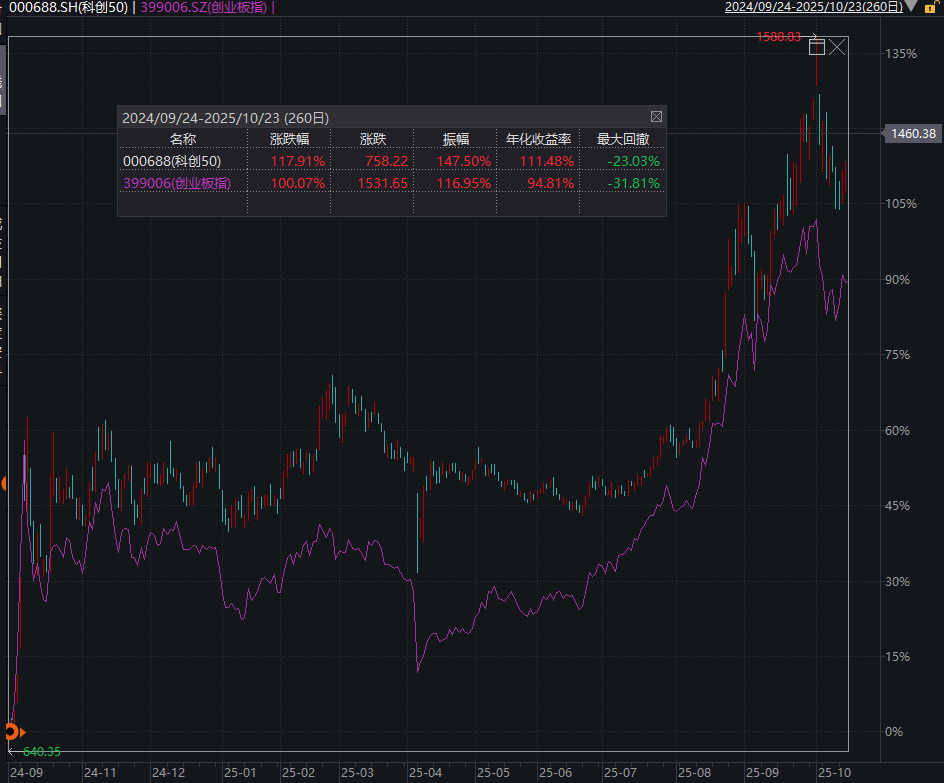Click the 年化收益率 column header
The image size is (944, 783).
(x=538, y=139)
